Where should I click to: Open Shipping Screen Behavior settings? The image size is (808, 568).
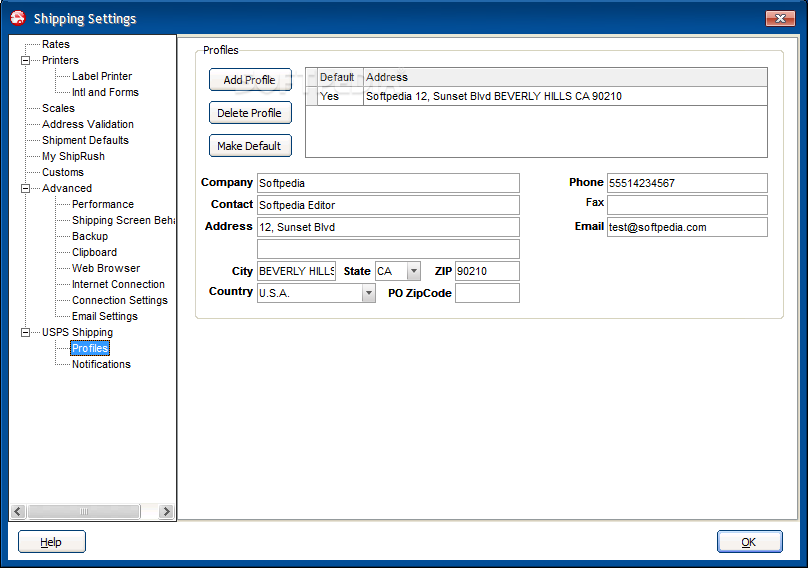123,220
